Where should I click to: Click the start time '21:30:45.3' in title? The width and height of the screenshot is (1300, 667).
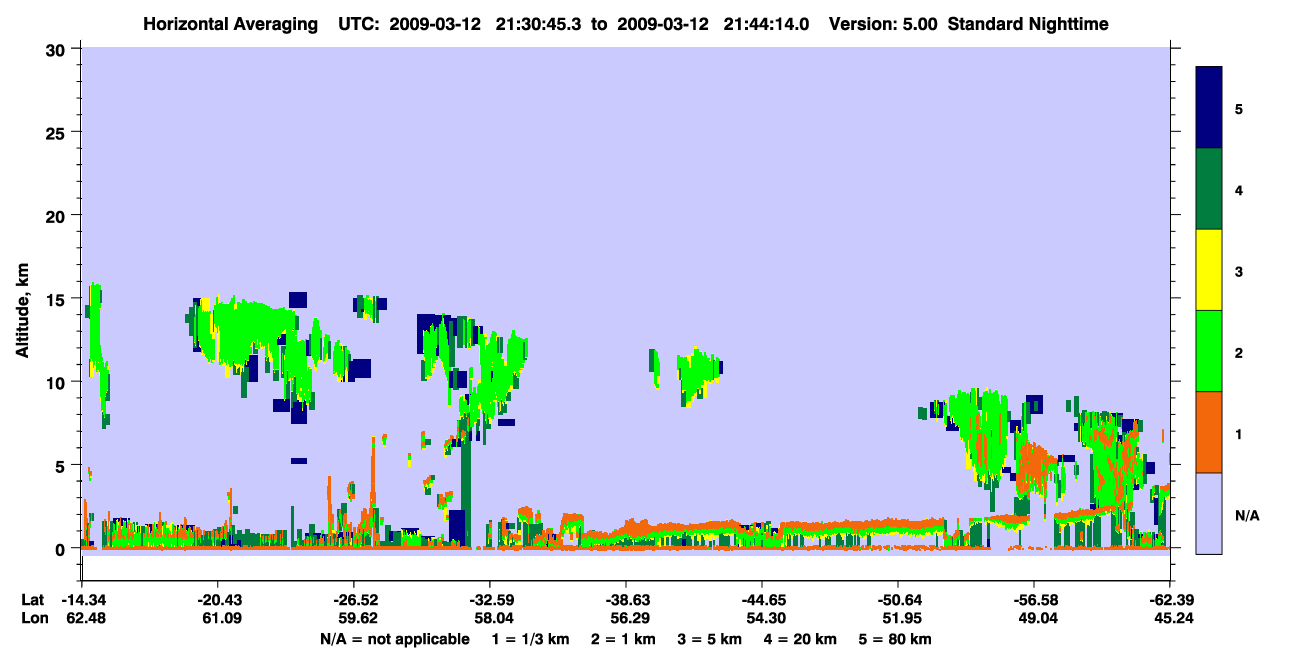541,23
